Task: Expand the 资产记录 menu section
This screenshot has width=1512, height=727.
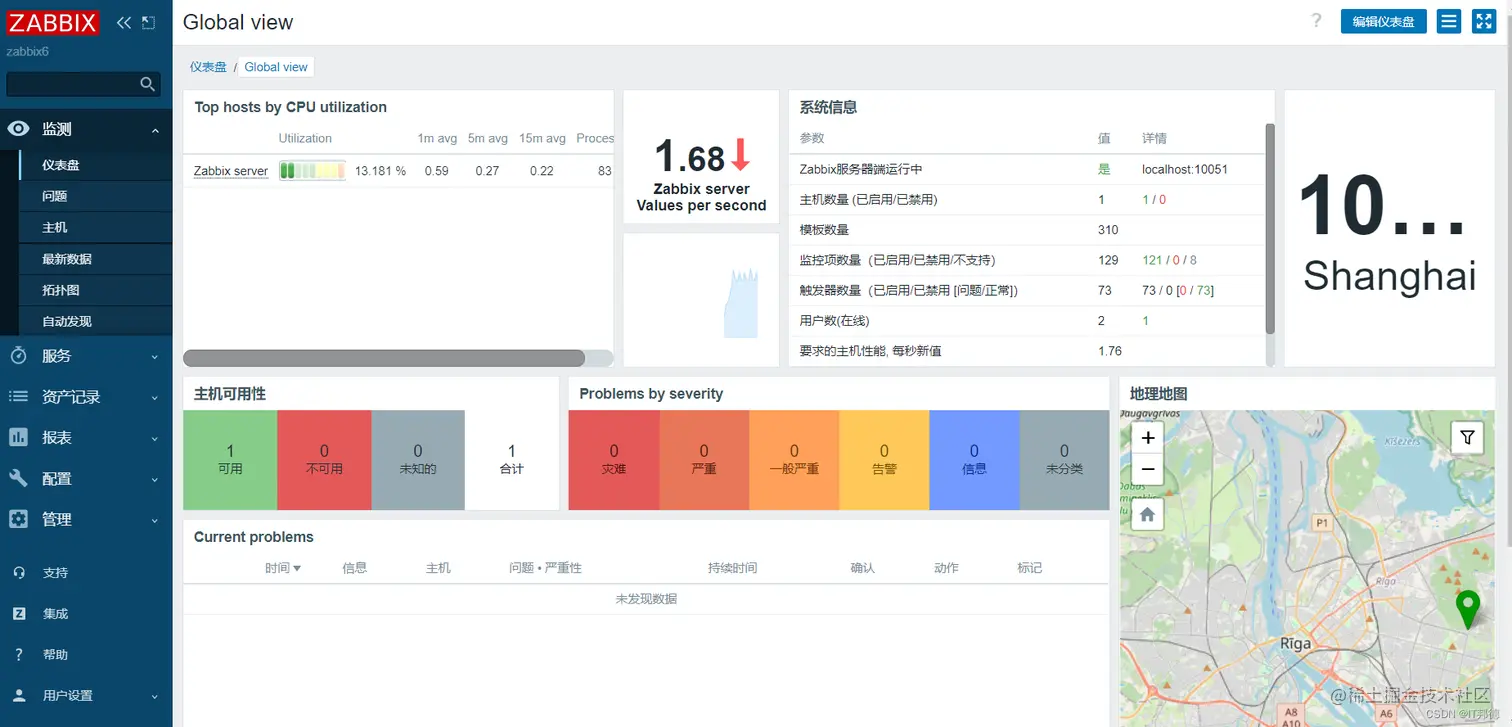Action: tap(155, 397)
